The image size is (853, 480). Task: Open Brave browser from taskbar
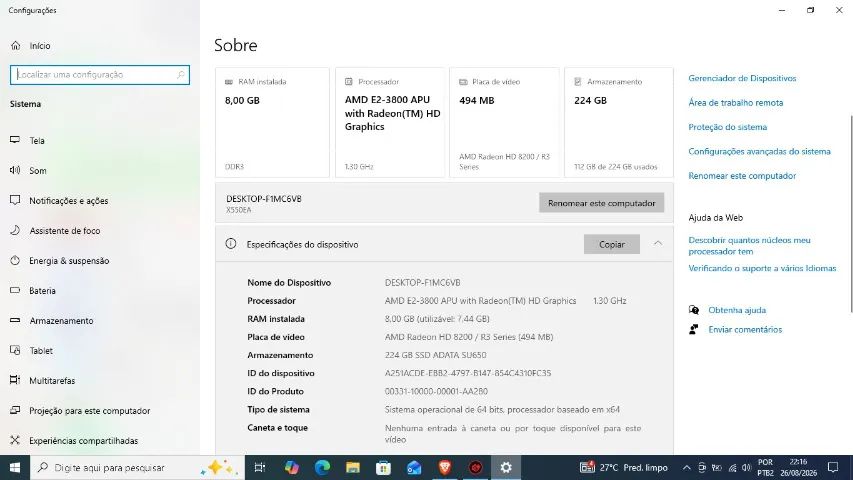click(x=444, y=467)
